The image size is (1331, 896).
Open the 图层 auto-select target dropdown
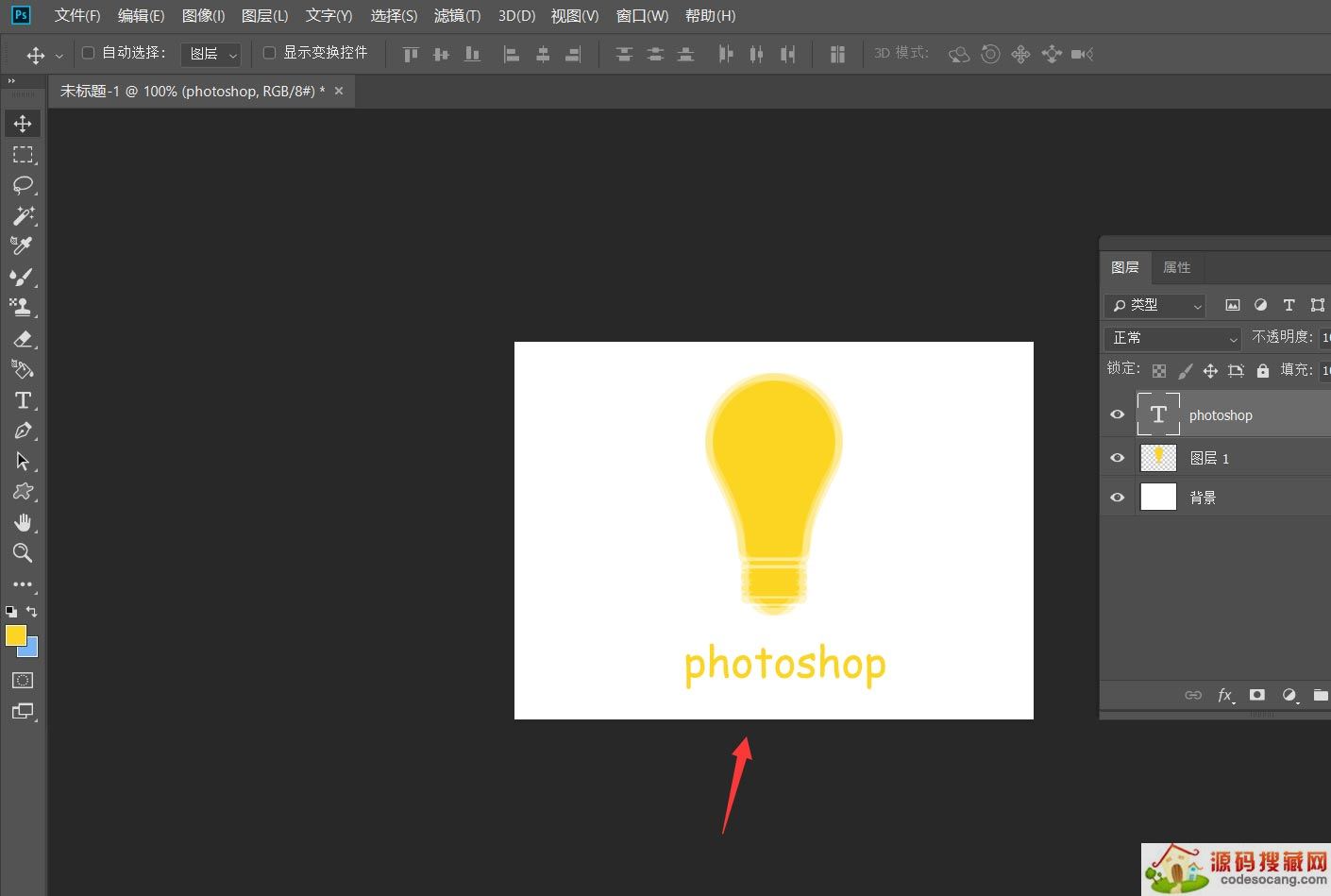(x=211, y=55)
